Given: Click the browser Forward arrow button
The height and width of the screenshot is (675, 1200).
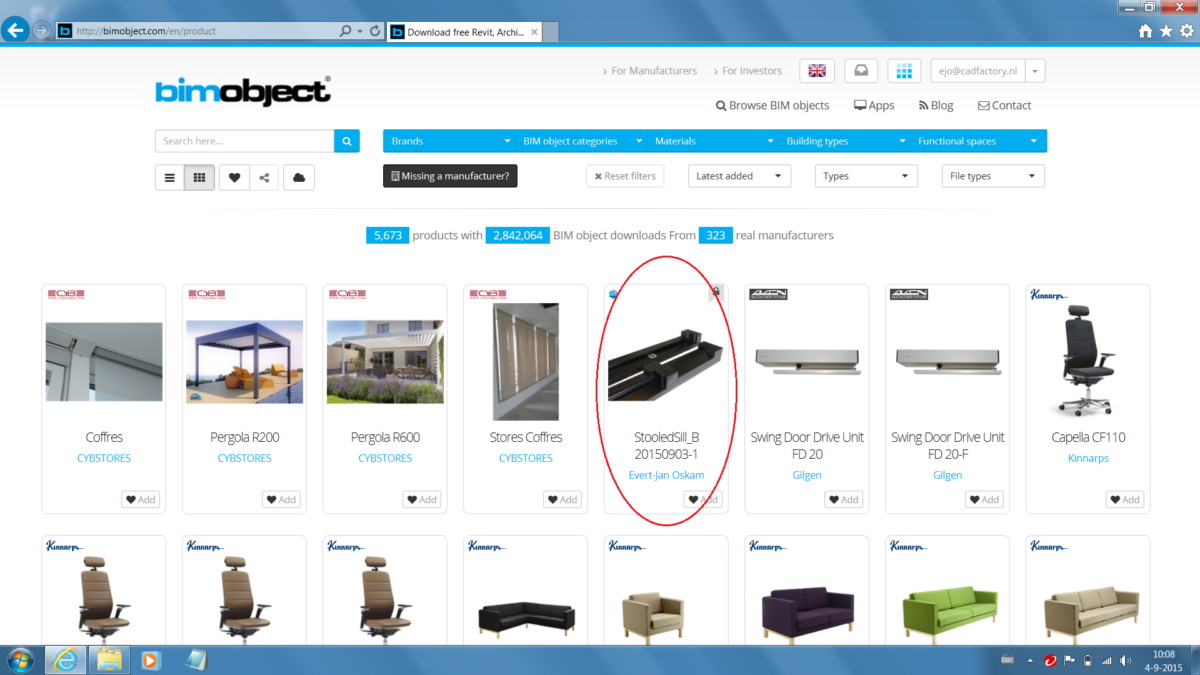Looking at the screenshot, I should pyautogui.click(x=42, y=31).
